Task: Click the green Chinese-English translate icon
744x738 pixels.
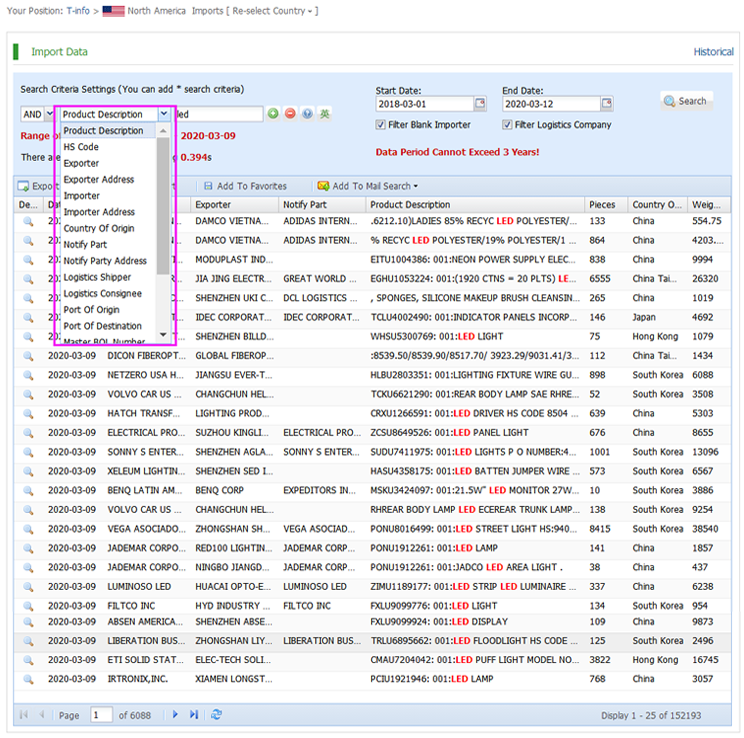Action: coord(325,113)
